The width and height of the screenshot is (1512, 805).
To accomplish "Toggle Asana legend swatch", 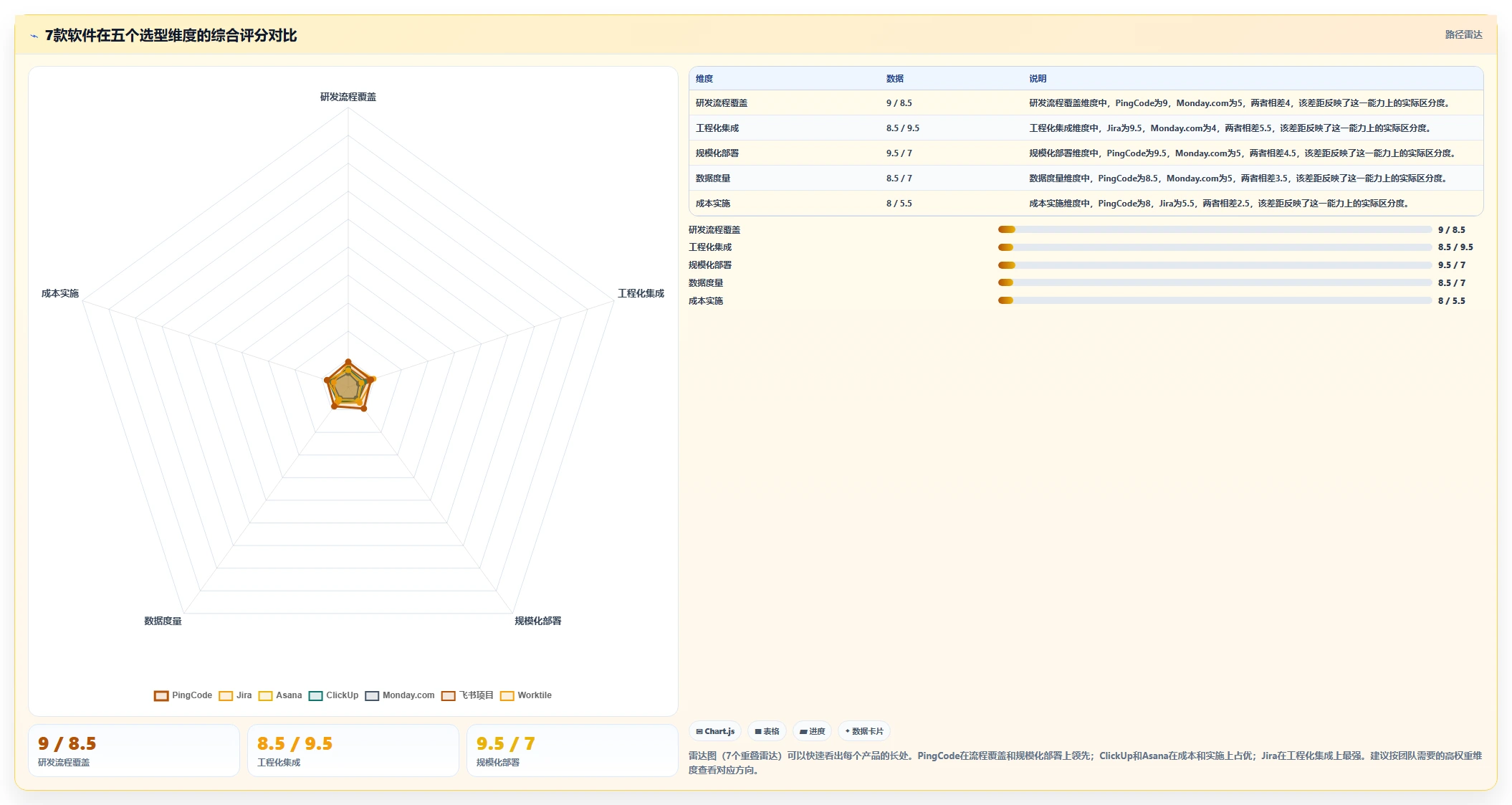I will click(265, 695).
